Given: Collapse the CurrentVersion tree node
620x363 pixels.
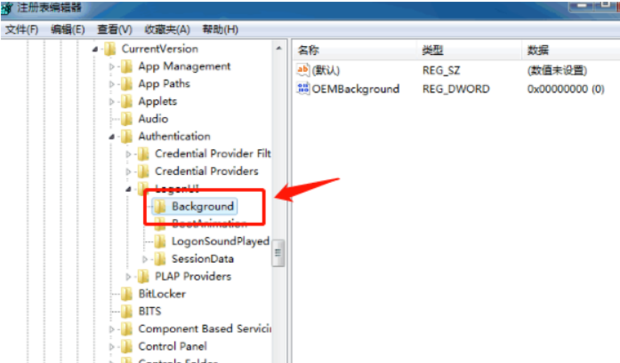Looking at the screenshot, I should (x=95, y=49).
